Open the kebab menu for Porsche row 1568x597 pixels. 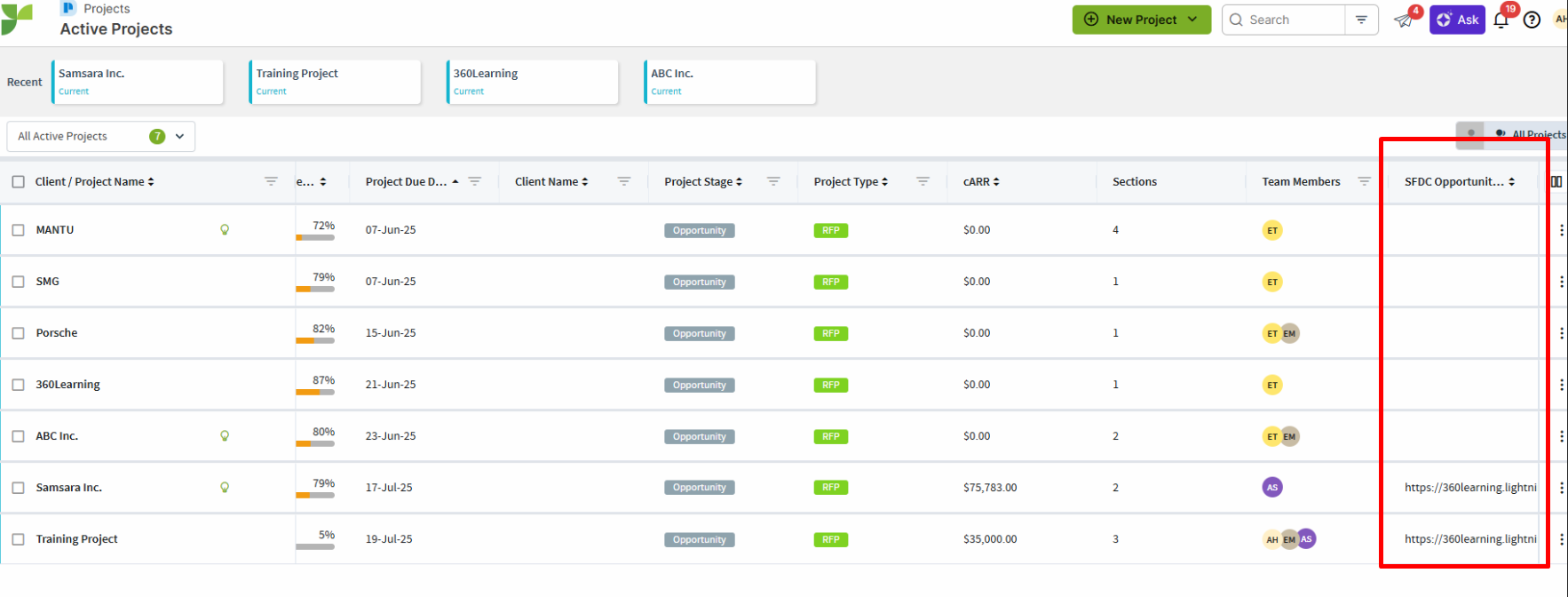[1561, 333]
